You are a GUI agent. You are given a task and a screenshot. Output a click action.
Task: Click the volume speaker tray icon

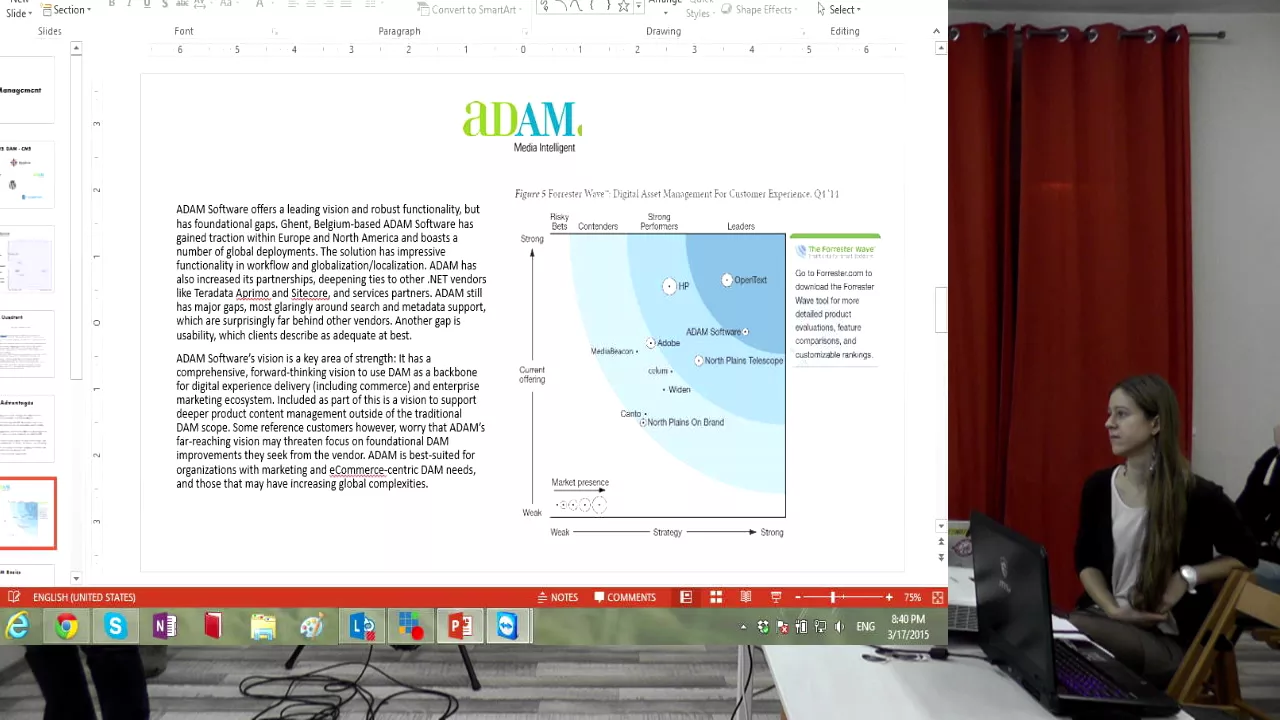839,627
